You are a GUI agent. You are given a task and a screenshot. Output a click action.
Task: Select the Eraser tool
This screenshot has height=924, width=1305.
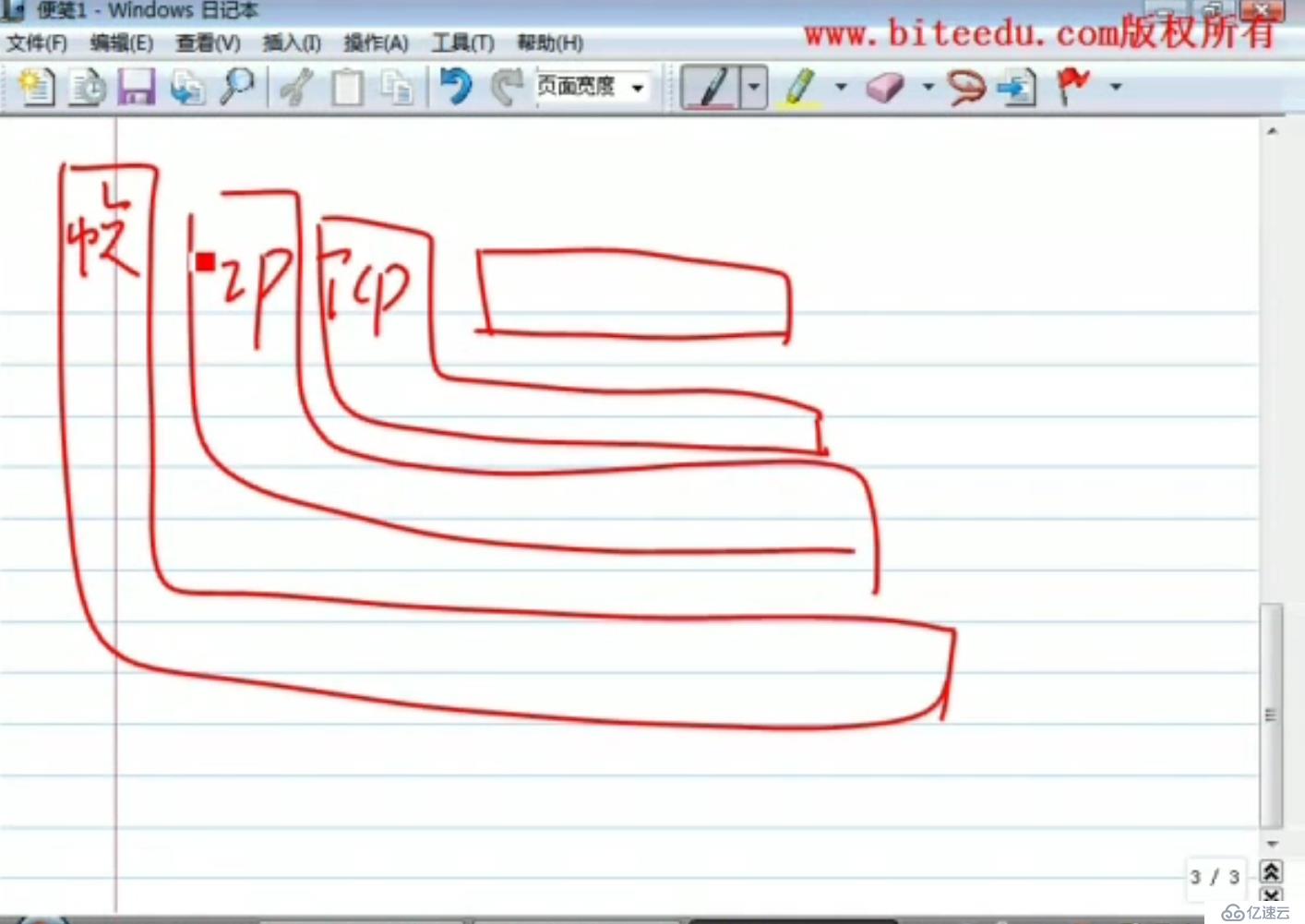point(884,88)
